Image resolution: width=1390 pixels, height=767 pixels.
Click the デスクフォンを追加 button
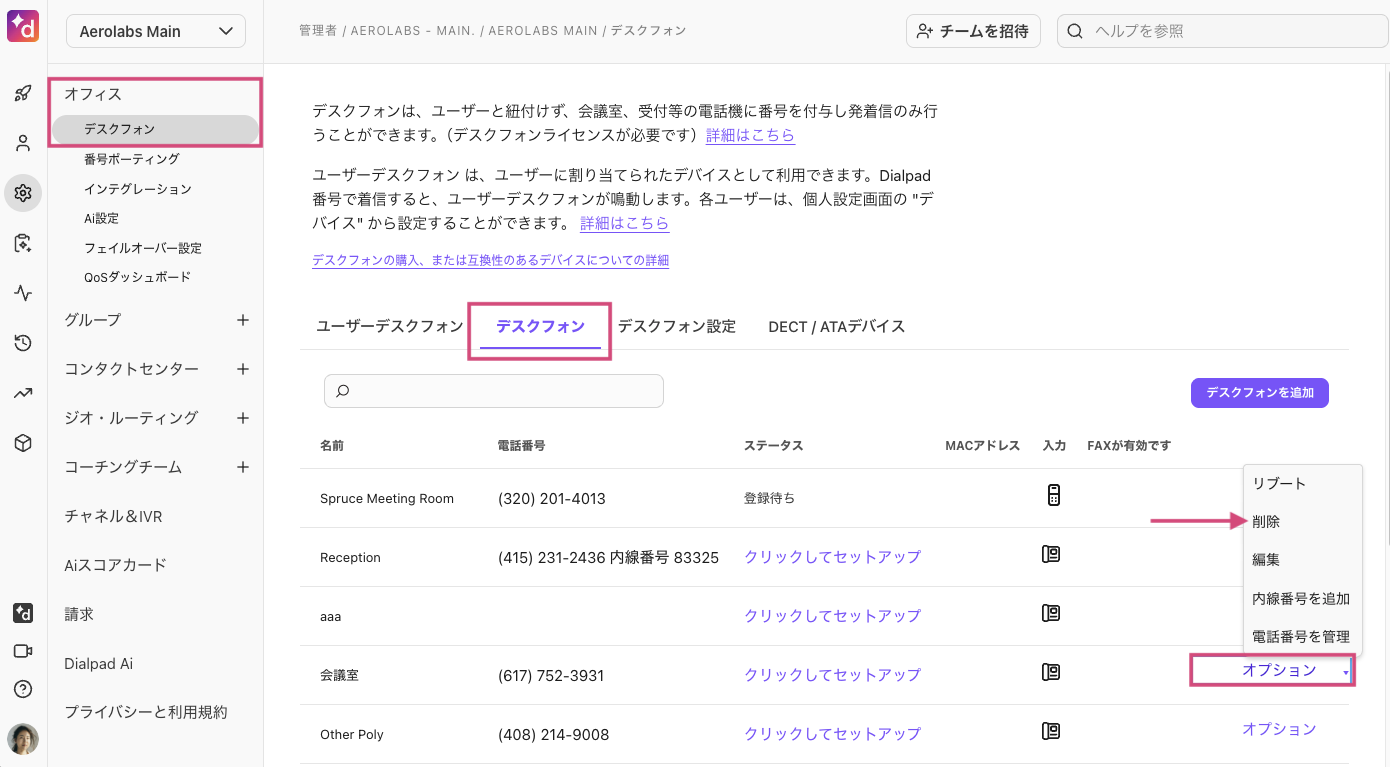coord(1260,393)
